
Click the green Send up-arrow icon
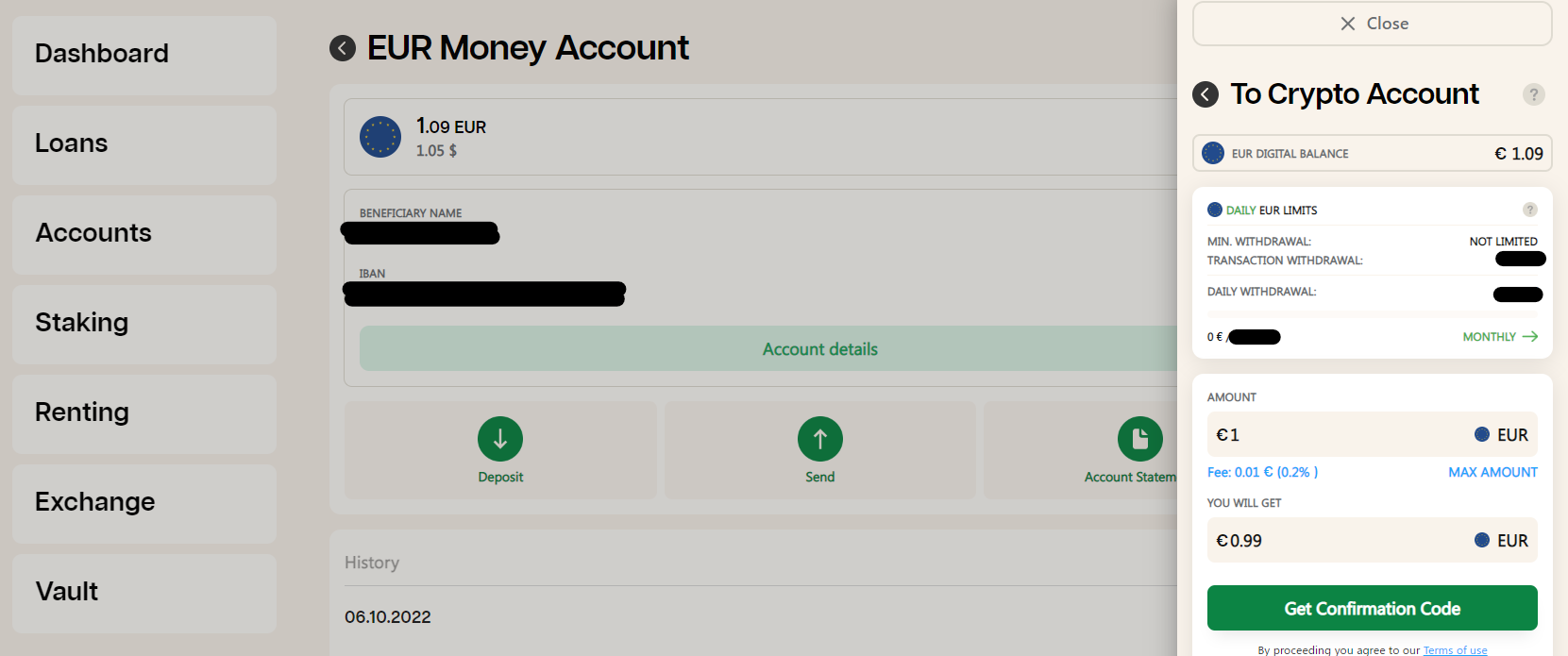[820, 439]
